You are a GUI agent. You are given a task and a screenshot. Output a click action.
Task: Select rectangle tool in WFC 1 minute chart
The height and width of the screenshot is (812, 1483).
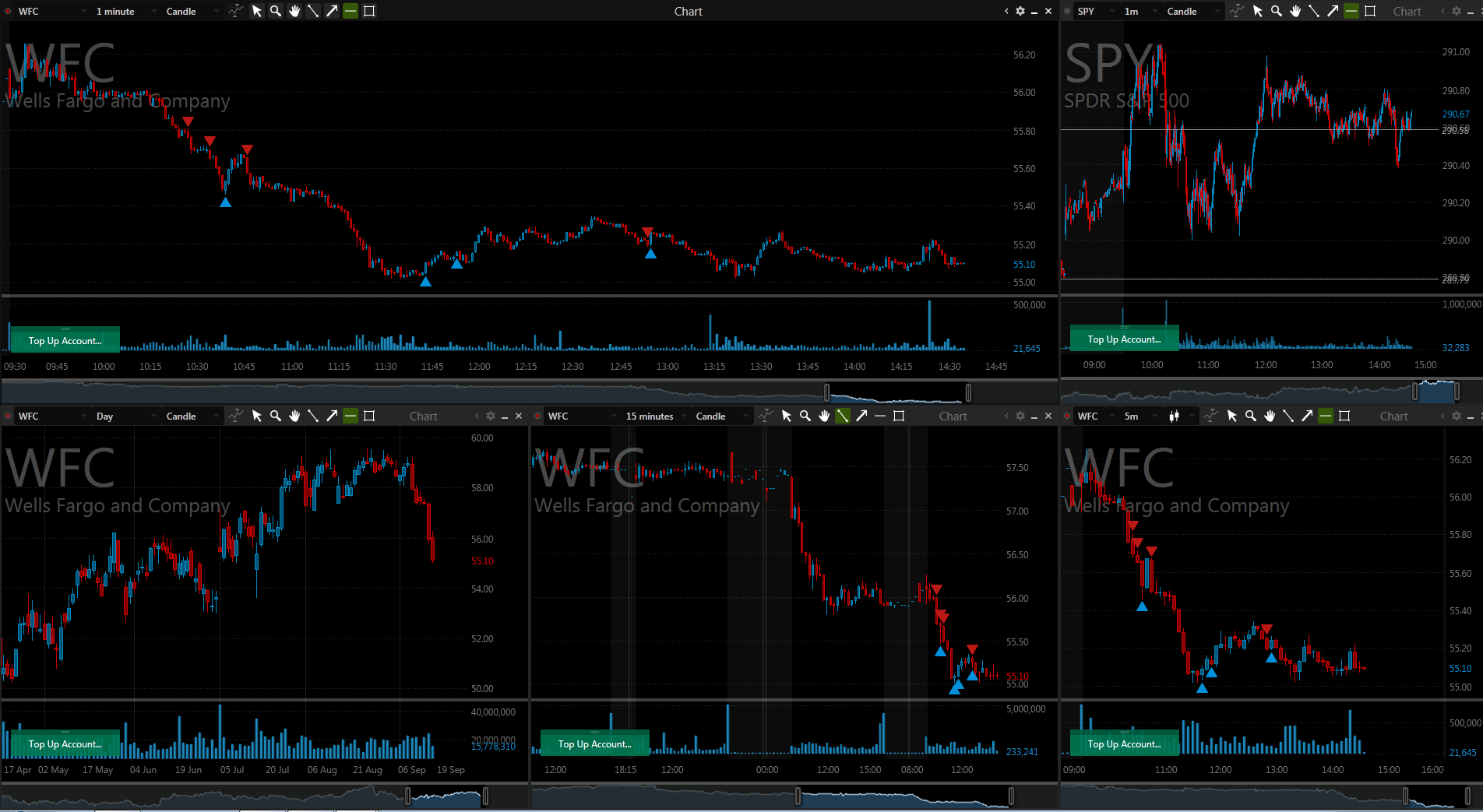(x=369, y=11)
